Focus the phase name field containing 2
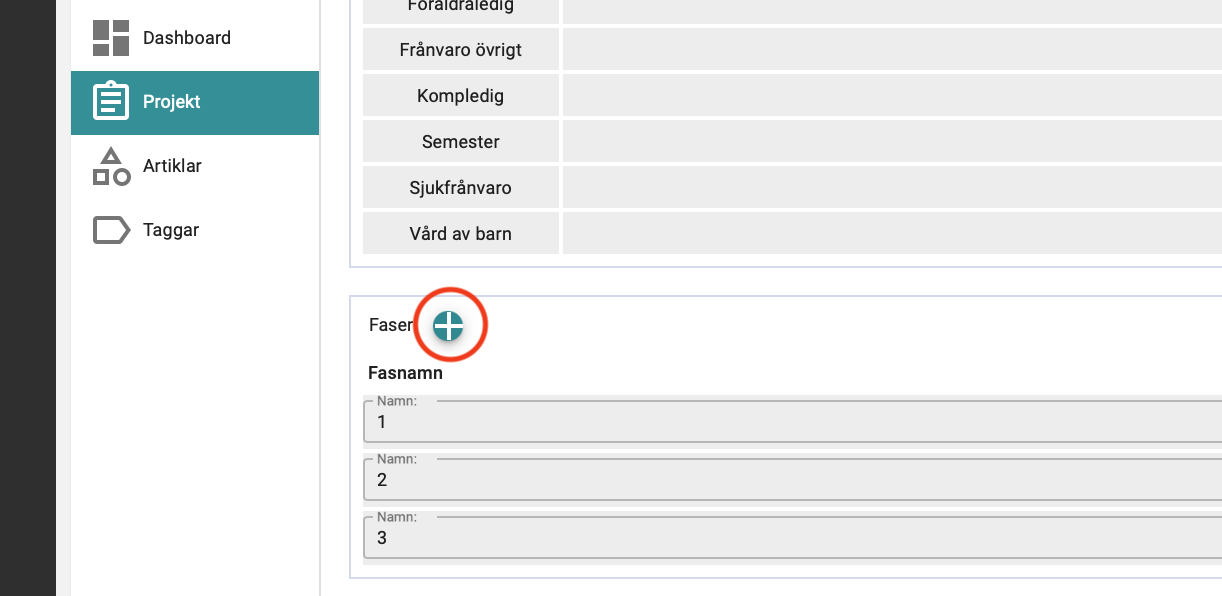This screenshot has width=1222, height=596. (792, 480)
